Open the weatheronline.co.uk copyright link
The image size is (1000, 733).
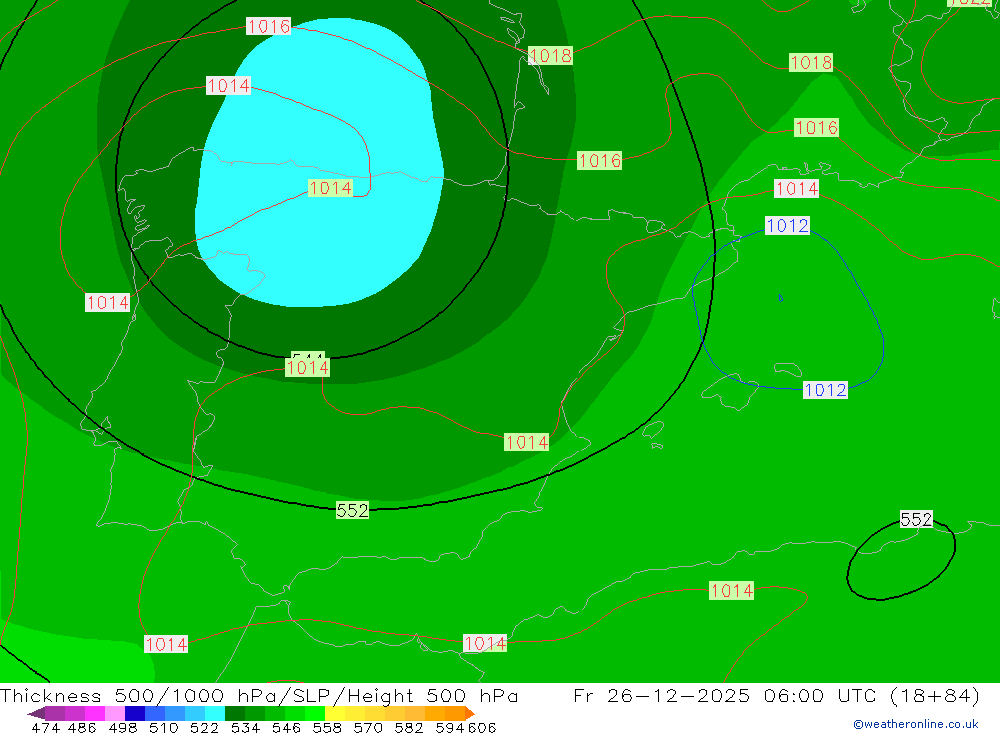(916, 724)
